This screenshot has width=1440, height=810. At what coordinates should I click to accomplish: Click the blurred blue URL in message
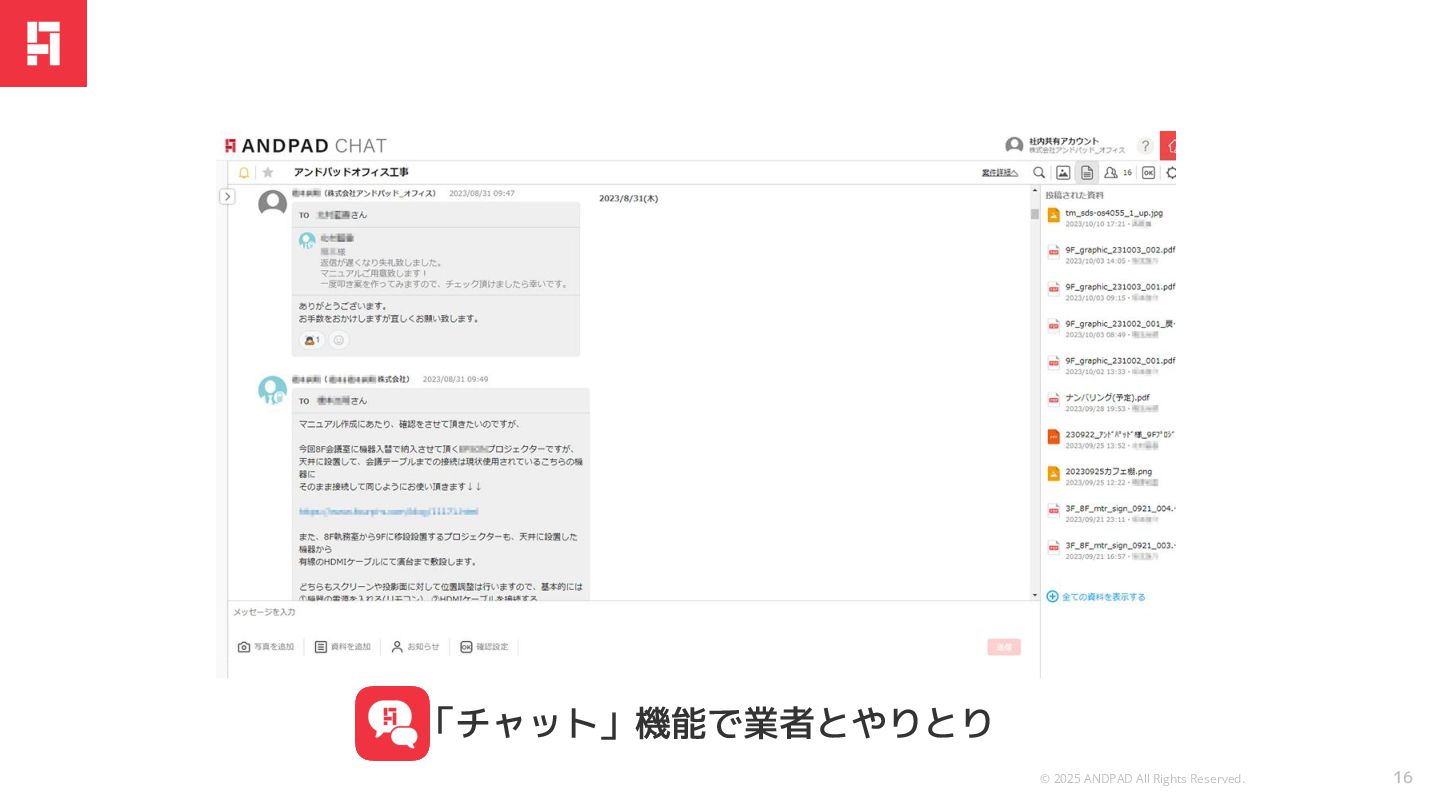coord(388,512)
